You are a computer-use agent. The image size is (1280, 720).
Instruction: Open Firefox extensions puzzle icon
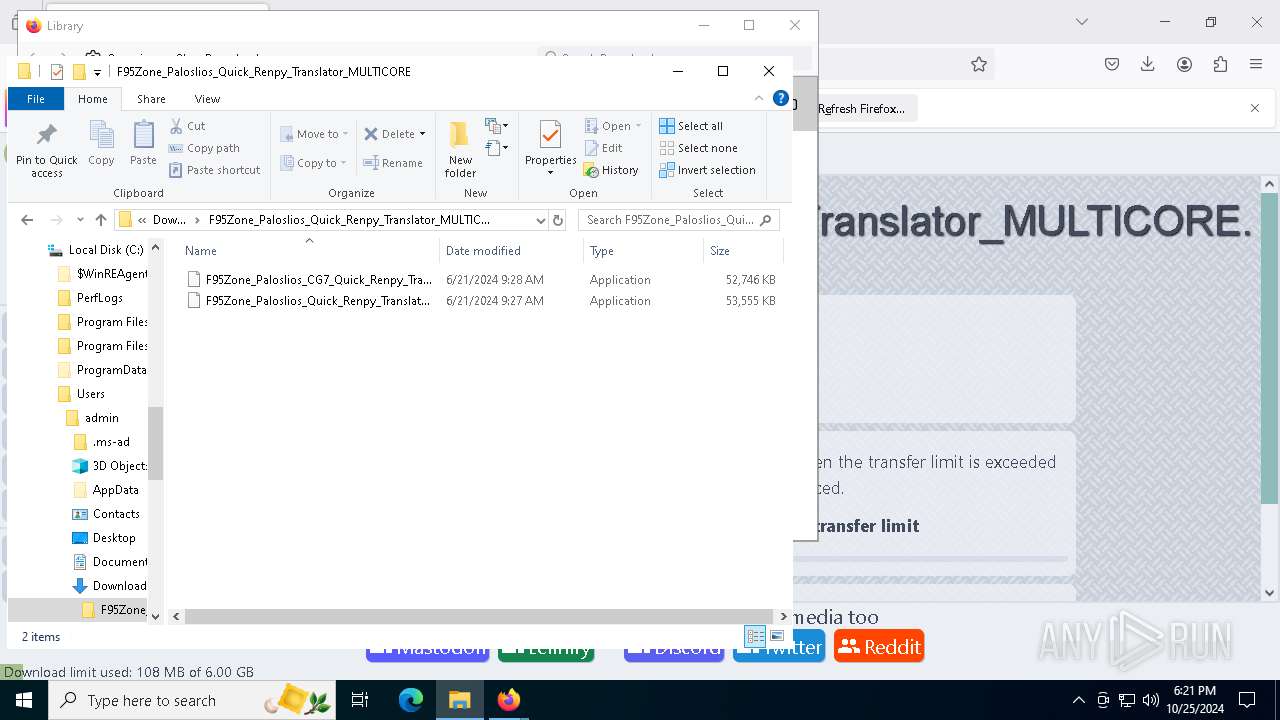pos(1220,64)
